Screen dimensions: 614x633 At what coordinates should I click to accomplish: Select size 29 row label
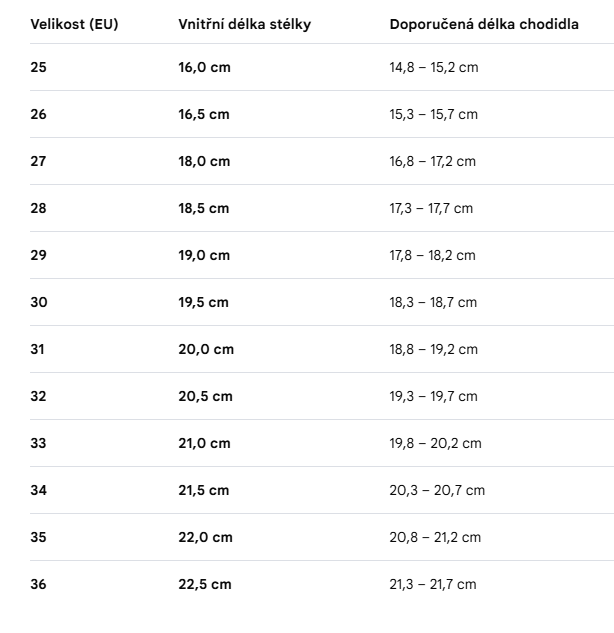click(x=38, y=255)
